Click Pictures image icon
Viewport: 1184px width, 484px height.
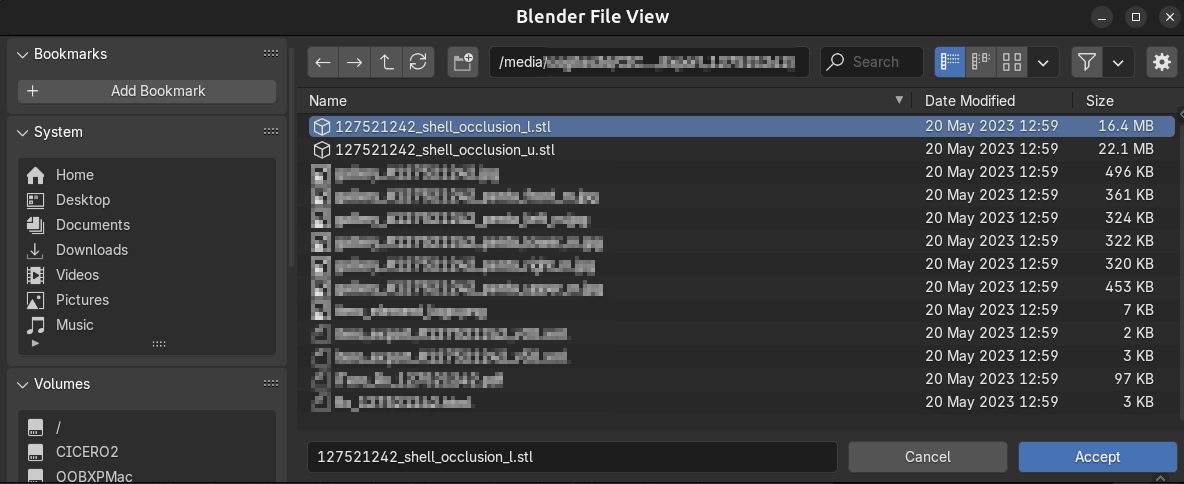pyautogui.click(x=35, y=300)
